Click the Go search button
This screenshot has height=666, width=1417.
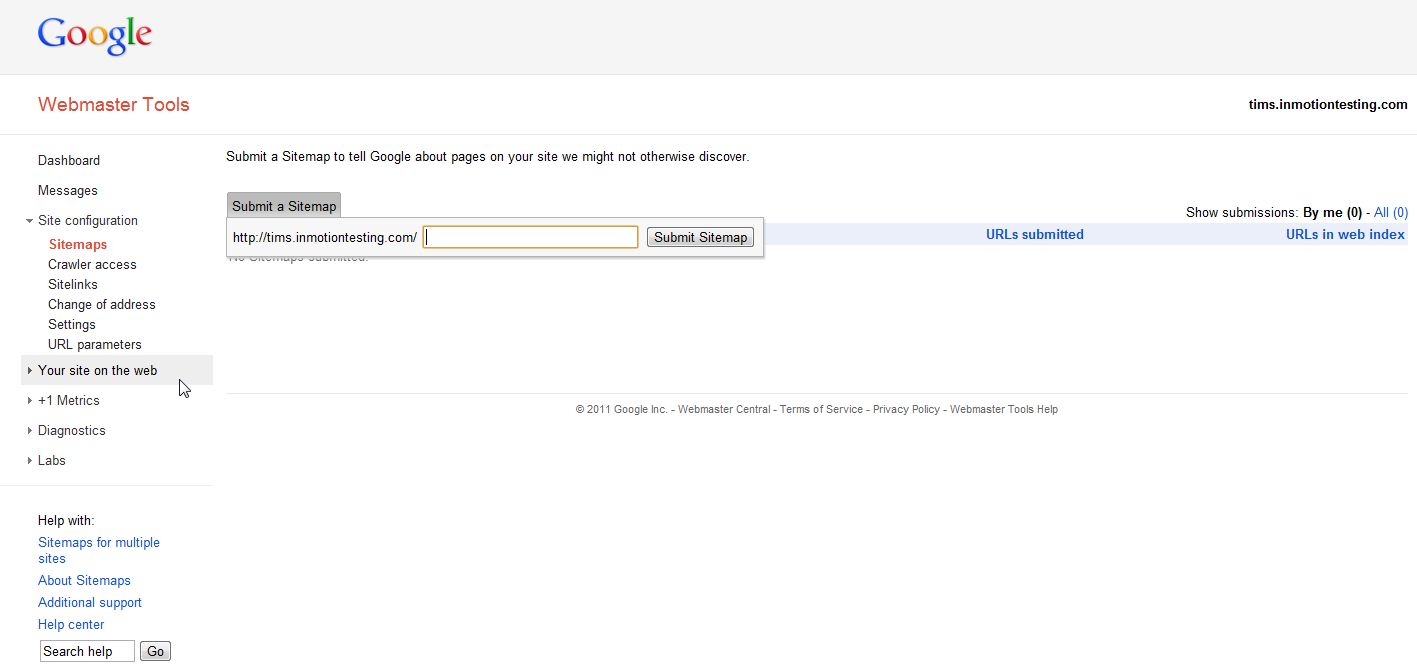pyautogui.click(x=155, y=651)
